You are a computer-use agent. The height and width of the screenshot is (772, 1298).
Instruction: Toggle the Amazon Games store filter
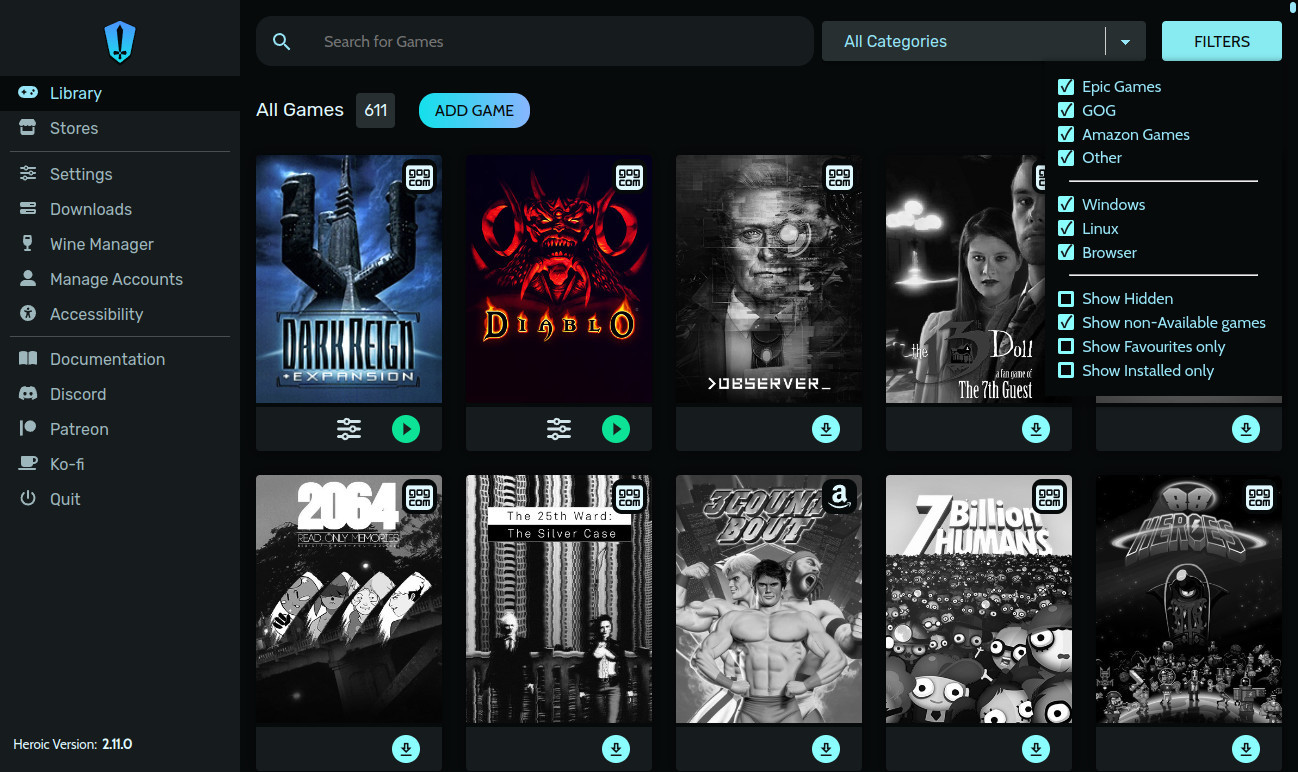[1066, 135]
